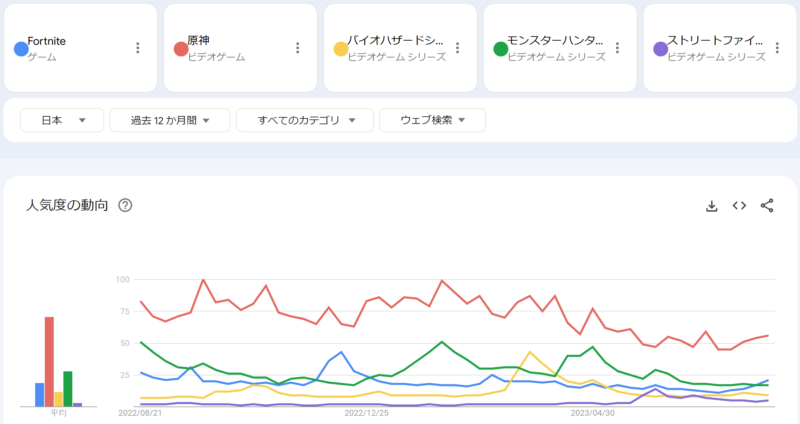The height and width of the screenshot is (424, 800).
Task: Click the 25 axis value label
Action: click(125, 375)
